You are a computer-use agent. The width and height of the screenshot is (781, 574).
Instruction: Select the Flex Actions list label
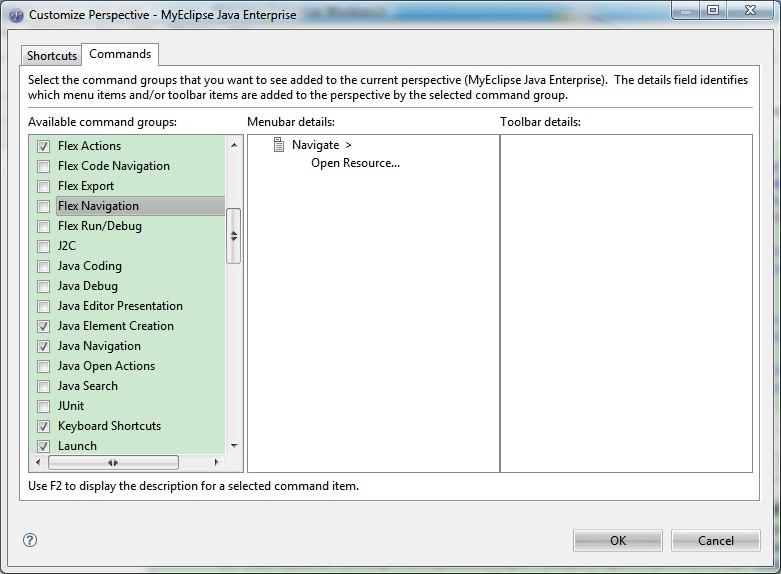coord(90,146)
